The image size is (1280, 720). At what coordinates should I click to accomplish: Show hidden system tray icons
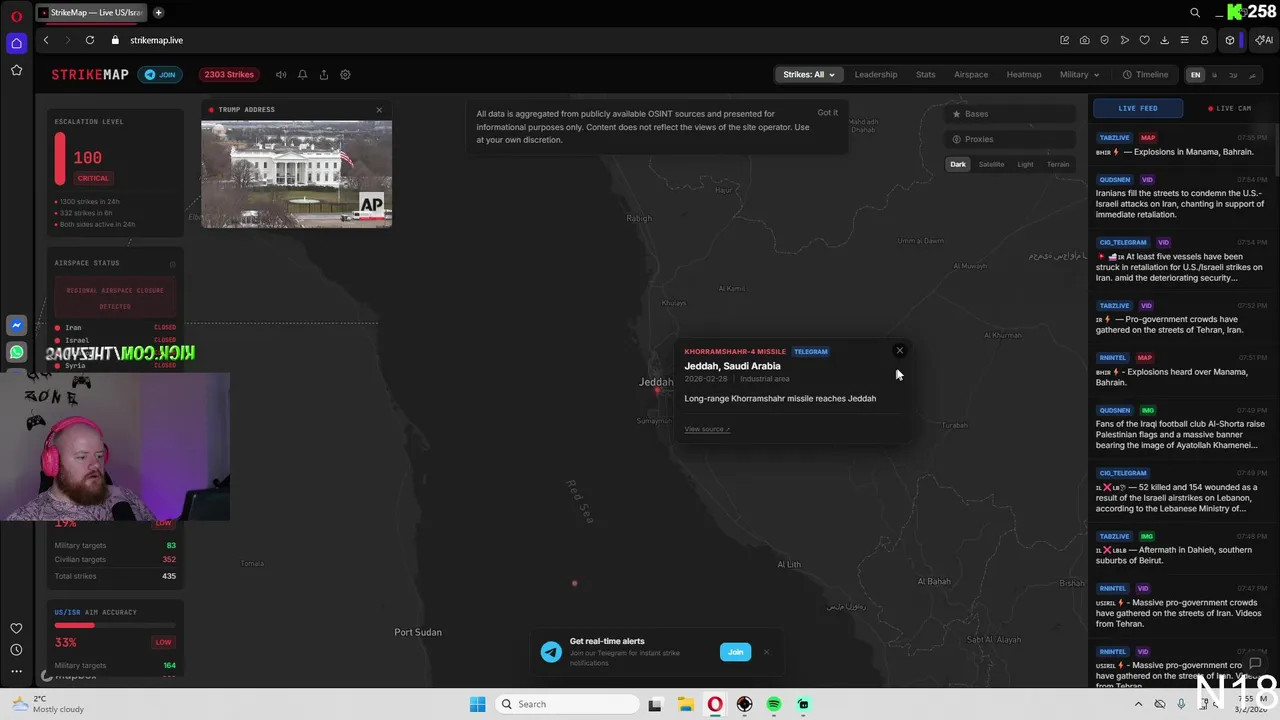pos(1138,704)
